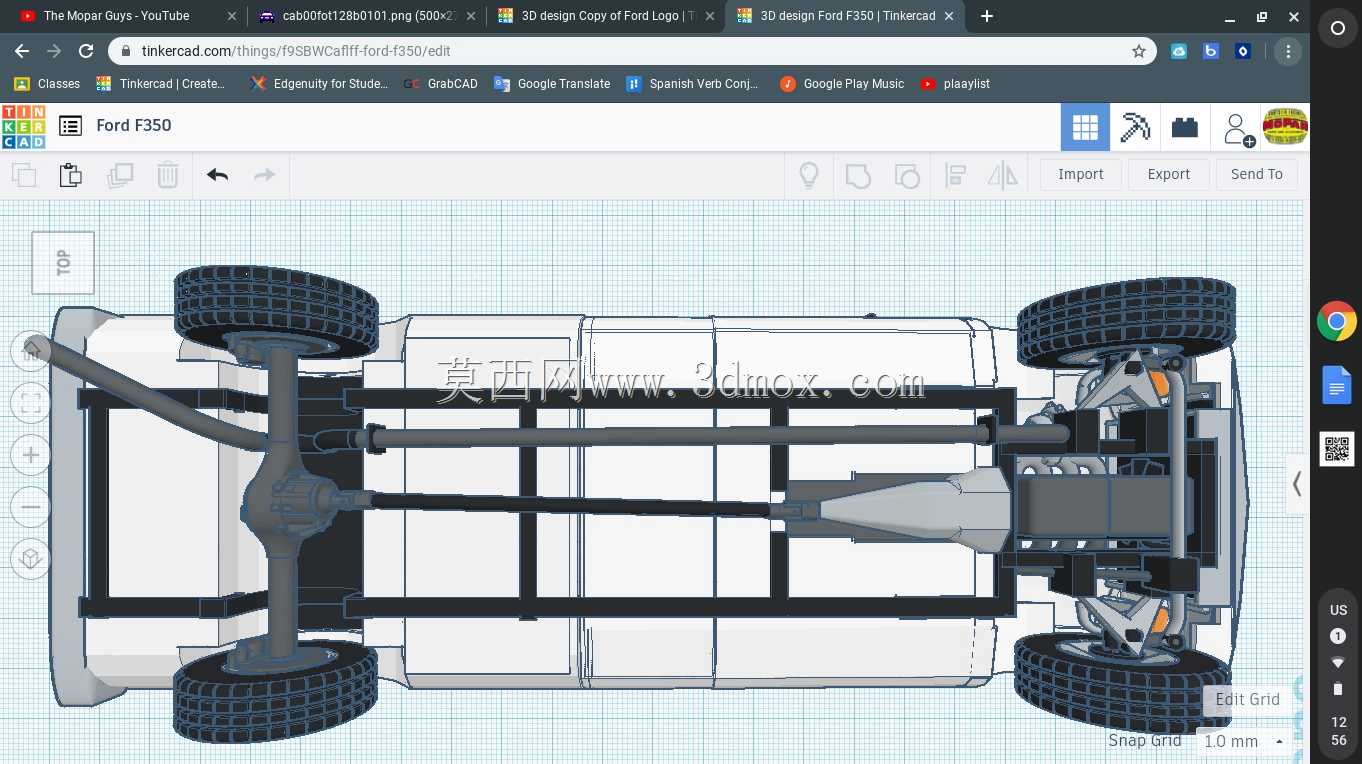Open the QR code app on shelf
Viewport: 1362px width, 764px height.
click(x=1337, y=450)
